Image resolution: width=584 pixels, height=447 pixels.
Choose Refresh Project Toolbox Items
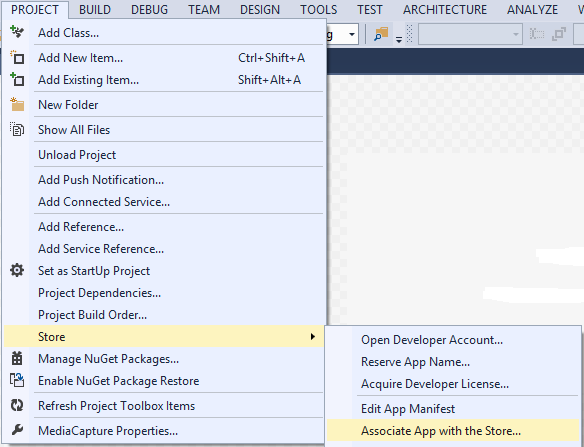[164, 405]
